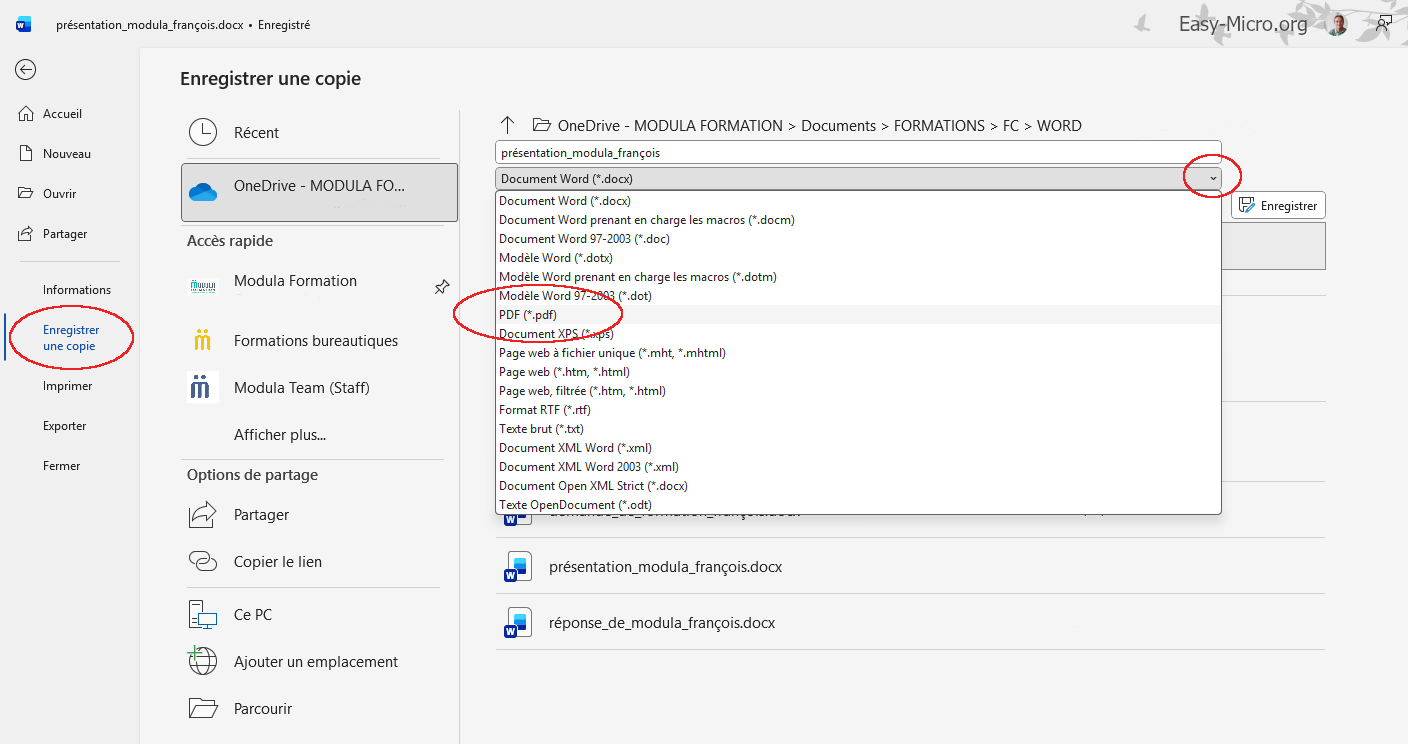Viewport: 1408px width, 744px height.
Task: Click the OneDrive cloud icon
Action: coord(203,192)
